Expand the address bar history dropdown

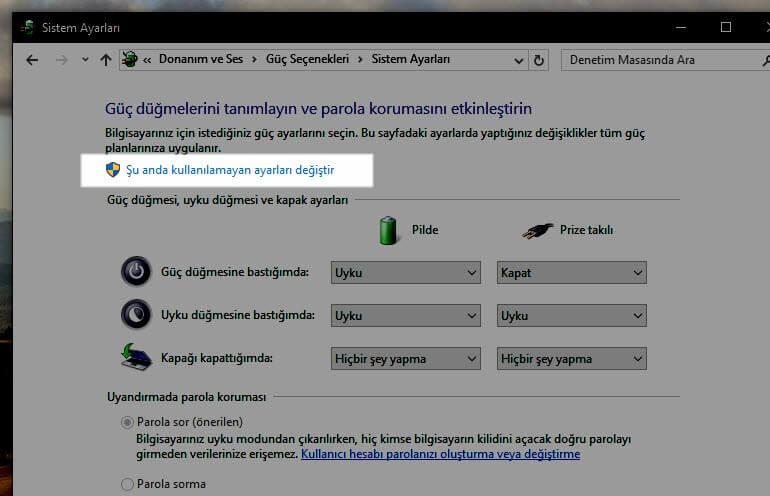[519, 60]
